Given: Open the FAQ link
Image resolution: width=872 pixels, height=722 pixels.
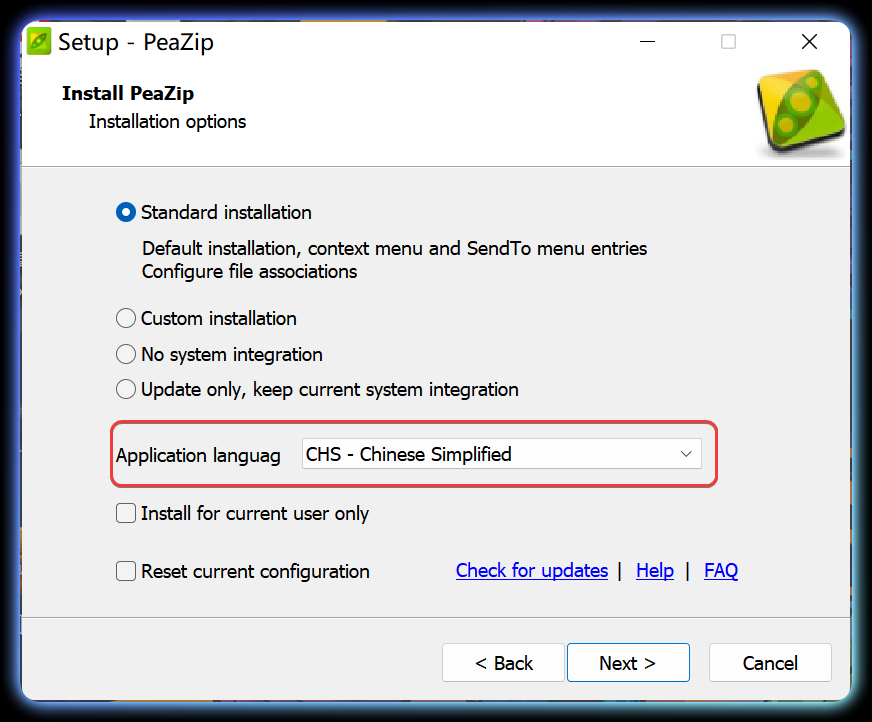Looking at the screenshot, I should tap(721, 570).
